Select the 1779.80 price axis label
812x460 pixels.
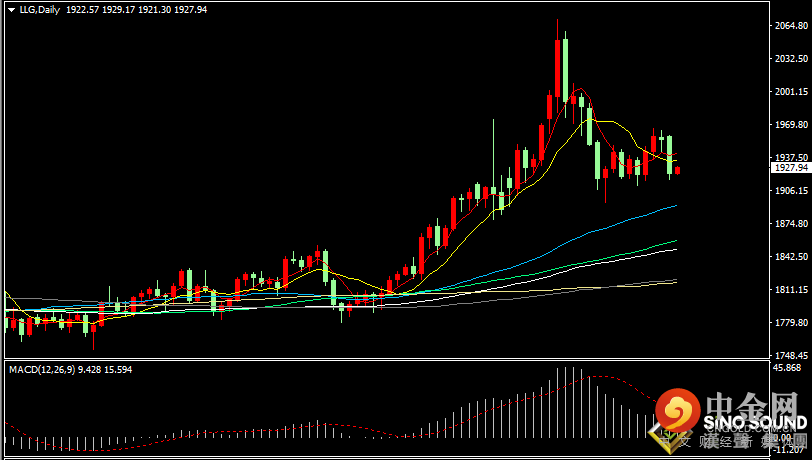pyautogui.click(x=791, y=323)
